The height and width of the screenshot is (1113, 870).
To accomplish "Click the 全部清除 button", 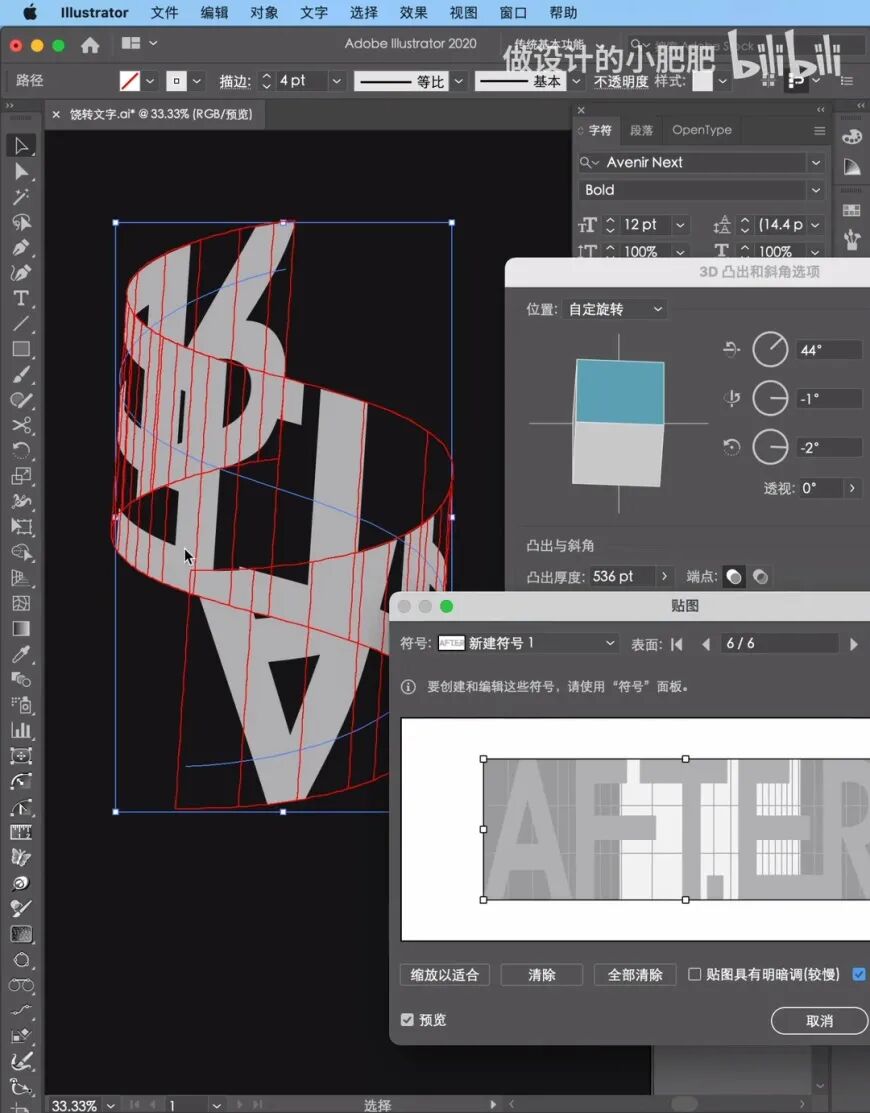I will [x=634, y=975].
